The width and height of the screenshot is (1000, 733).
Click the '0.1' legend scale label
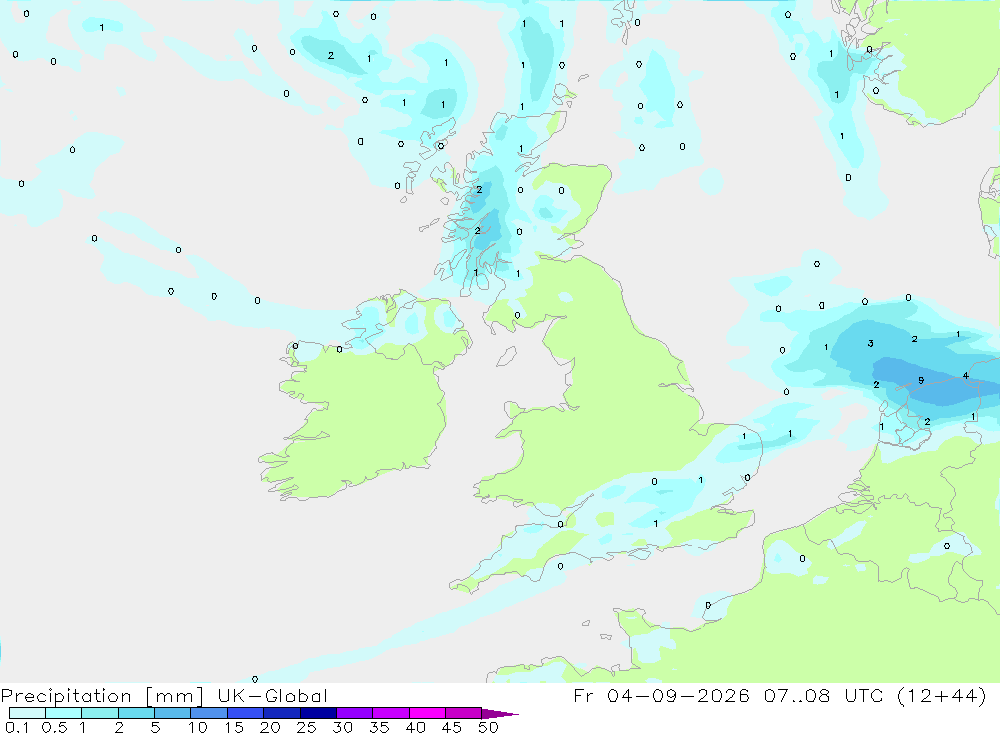coord(16,727)
